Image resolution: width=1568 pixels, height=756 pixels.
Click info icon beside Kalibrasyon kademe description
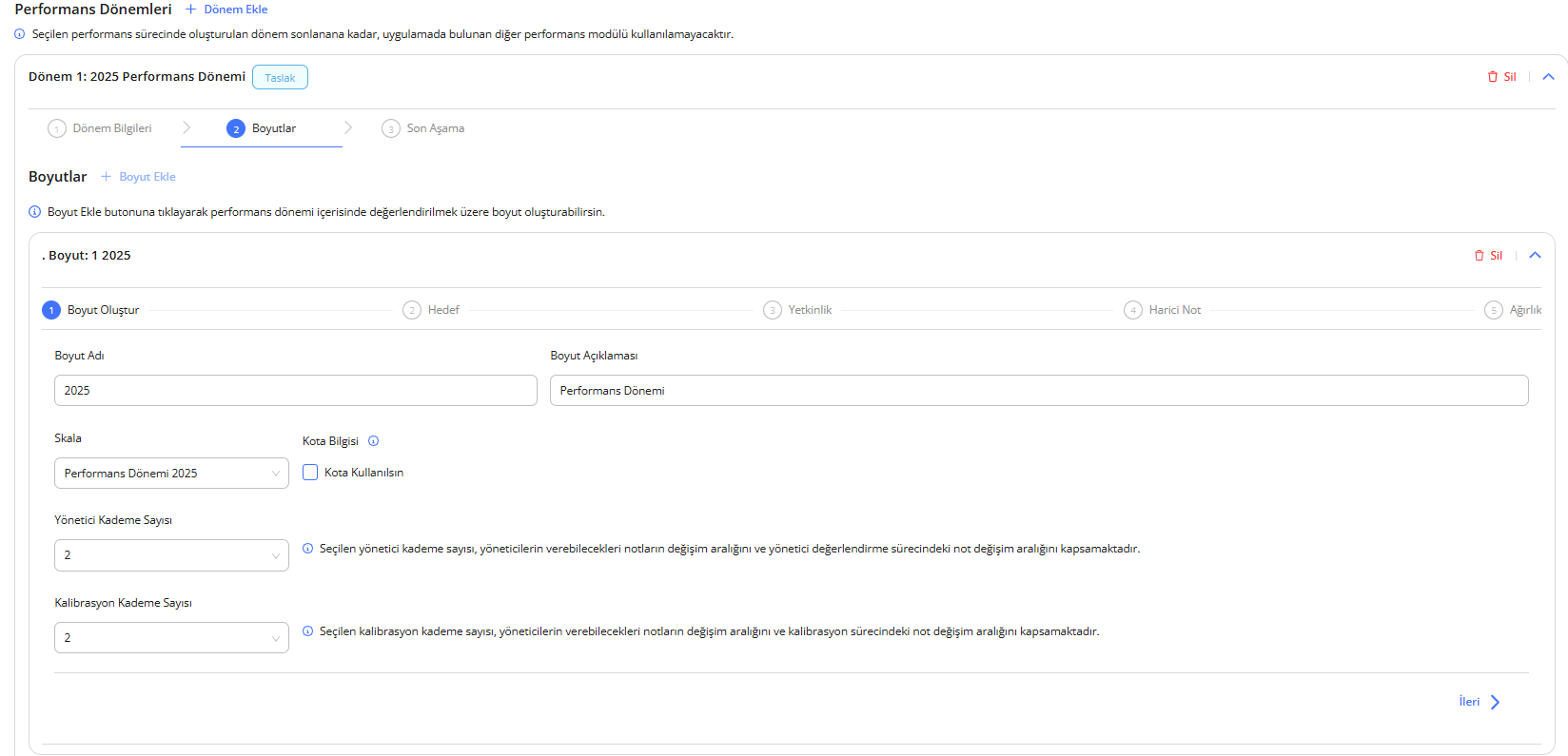click(307, 631)
